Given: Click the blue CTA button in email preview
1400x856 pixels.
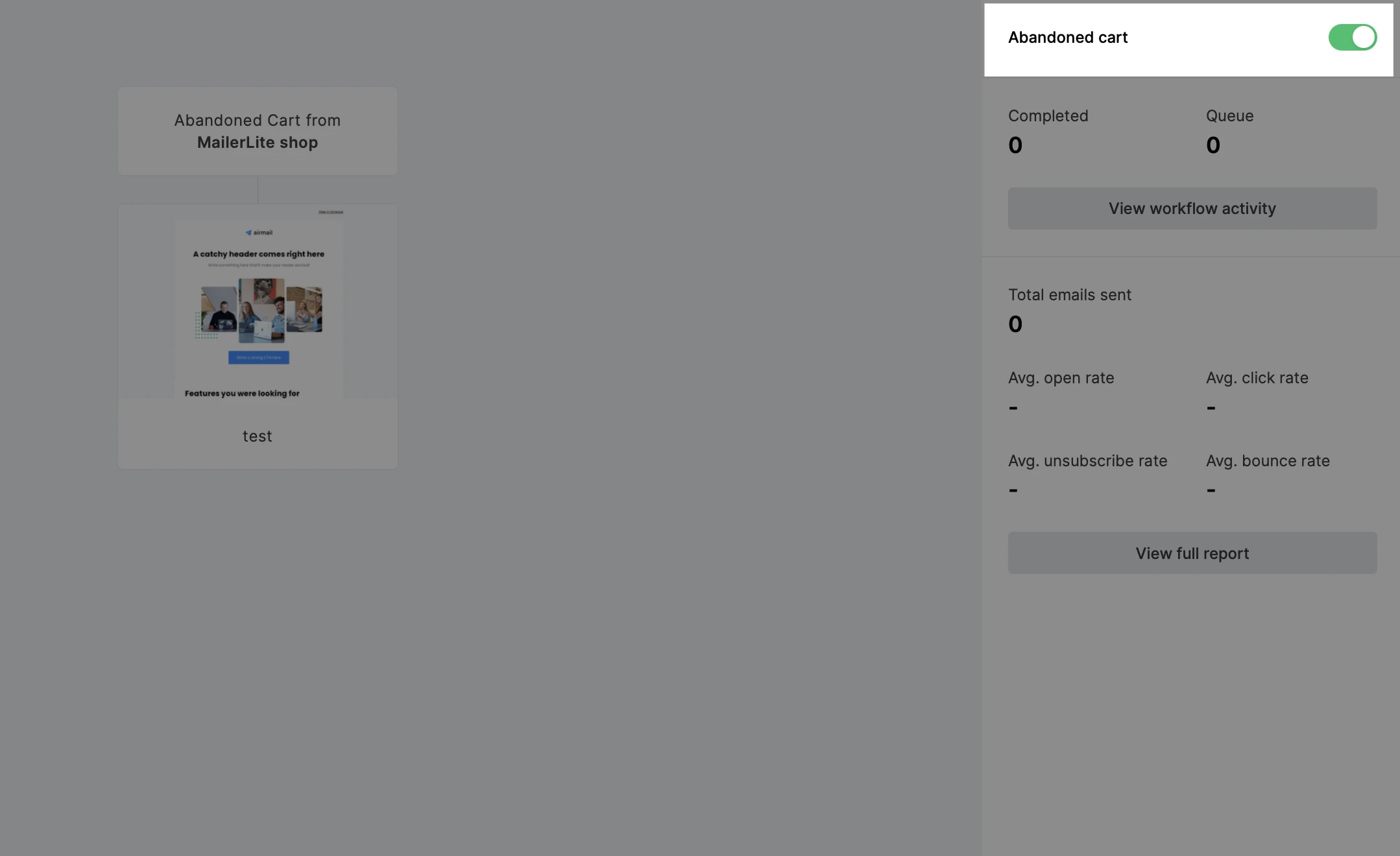Looking at the screenshot, I should pyautogui.click(x=258, y=357).
